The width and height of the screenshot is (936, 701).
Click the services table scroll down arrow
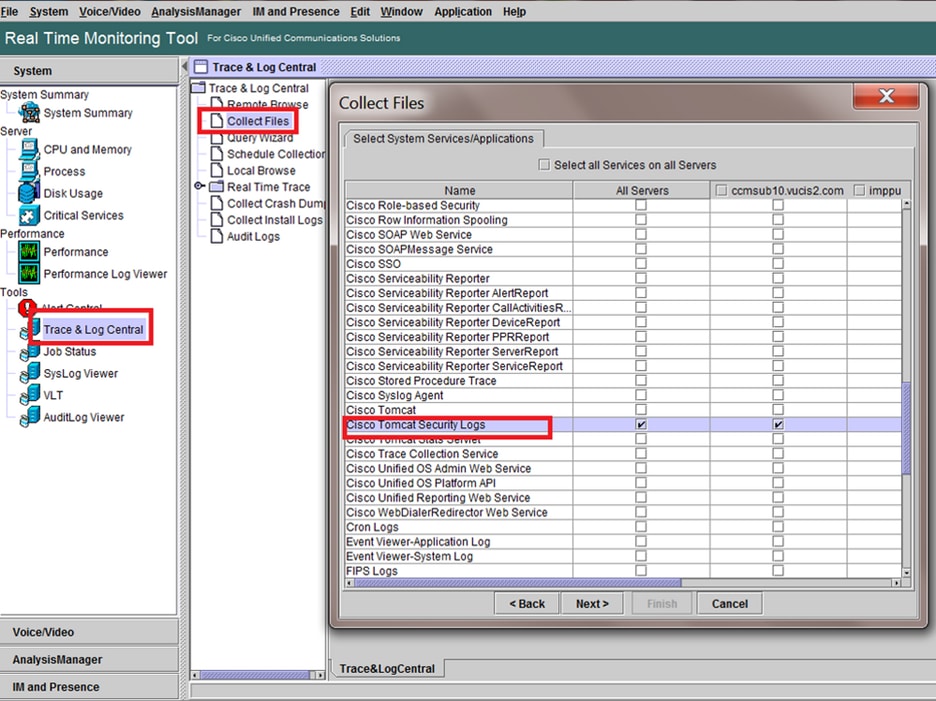coord(906,573)
